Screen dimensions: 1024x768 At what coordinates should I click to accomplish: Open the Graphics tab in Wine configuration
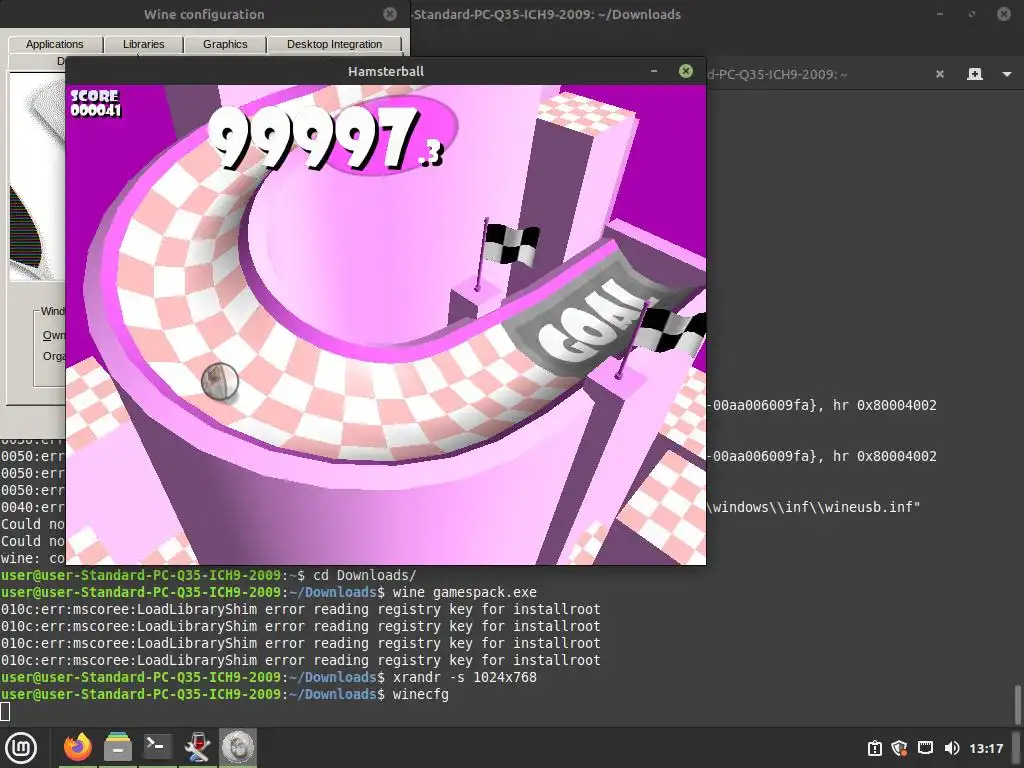pyautogui.click(x=225, y=44)
